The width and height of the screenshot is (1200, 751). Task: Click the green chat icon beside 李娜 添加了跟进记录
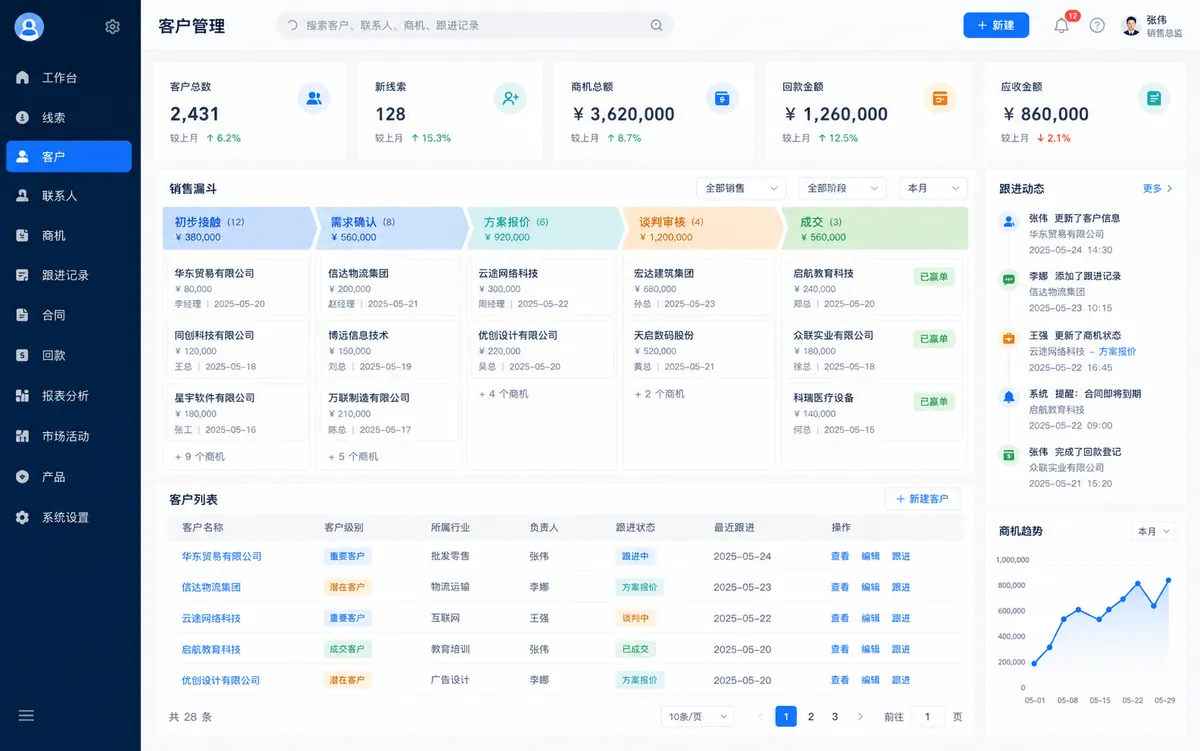1009,280
